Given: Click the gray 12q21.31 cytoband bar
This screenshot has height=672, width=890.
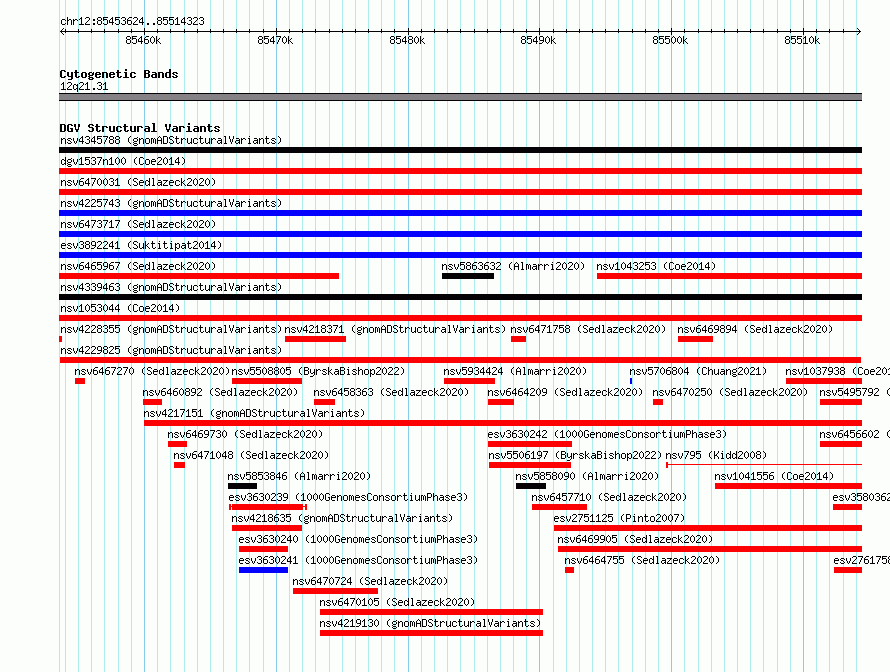Looking at the screenshot, I should (x=460, y=97).
